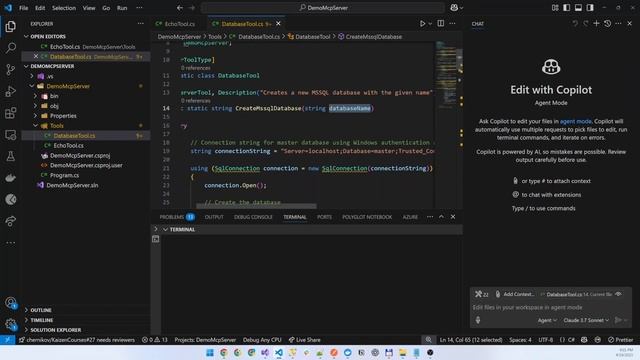
Task: Toggle current file context eye icon
Action: point(618,294)
